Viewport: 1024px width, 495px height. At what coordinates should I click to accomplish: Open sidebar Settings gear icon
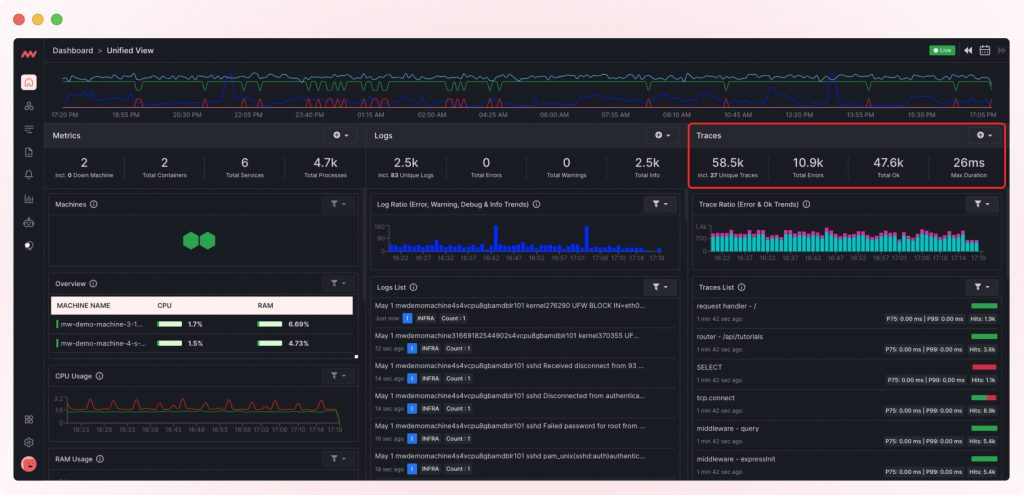[29, 441]
